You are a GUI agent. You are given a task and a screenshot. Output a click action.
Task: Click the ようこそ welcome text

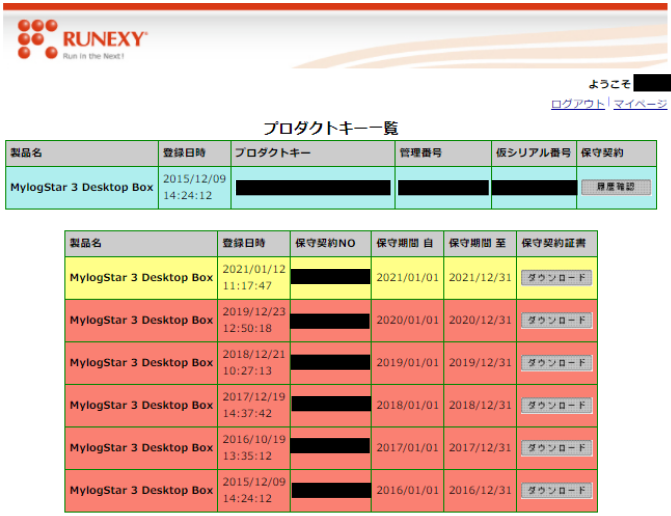609,84
